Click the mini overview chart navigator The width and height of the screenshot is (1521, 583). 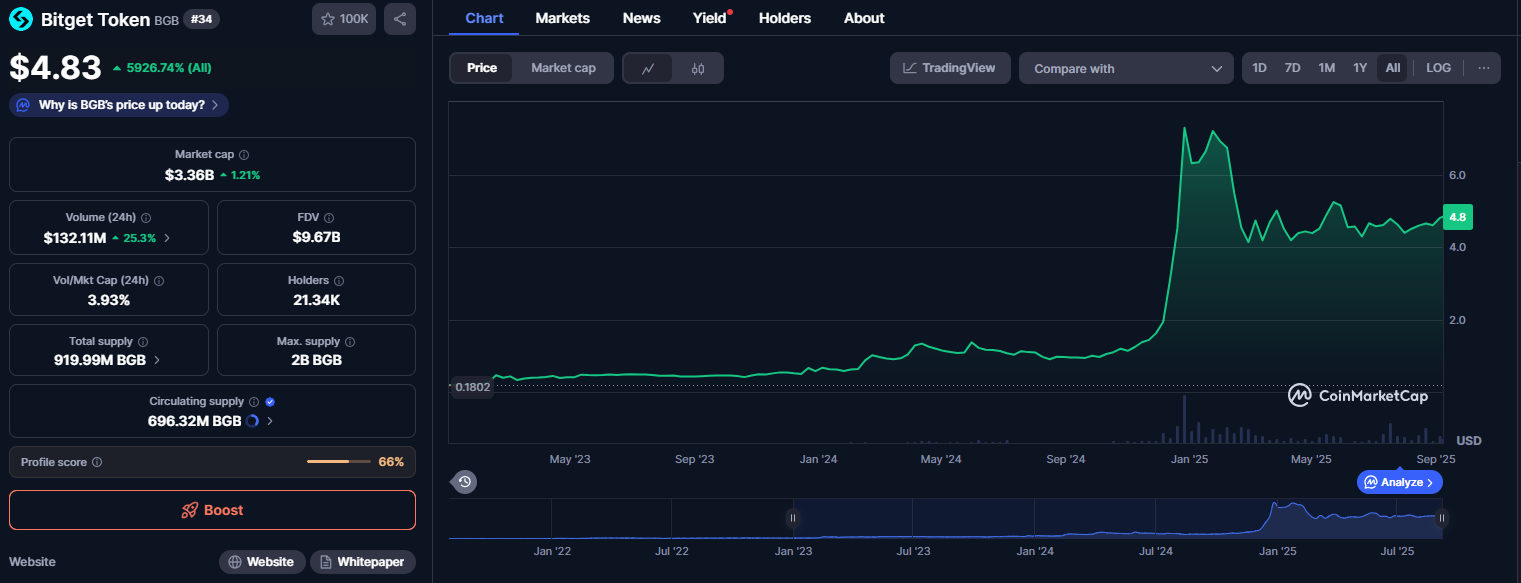pyautogui.click(x=946, y=519)
